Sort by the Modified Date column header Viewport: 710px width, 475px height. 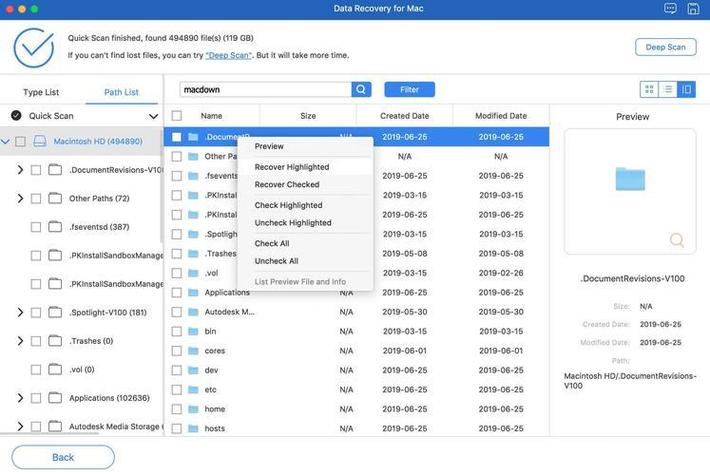tap(501, 116)
